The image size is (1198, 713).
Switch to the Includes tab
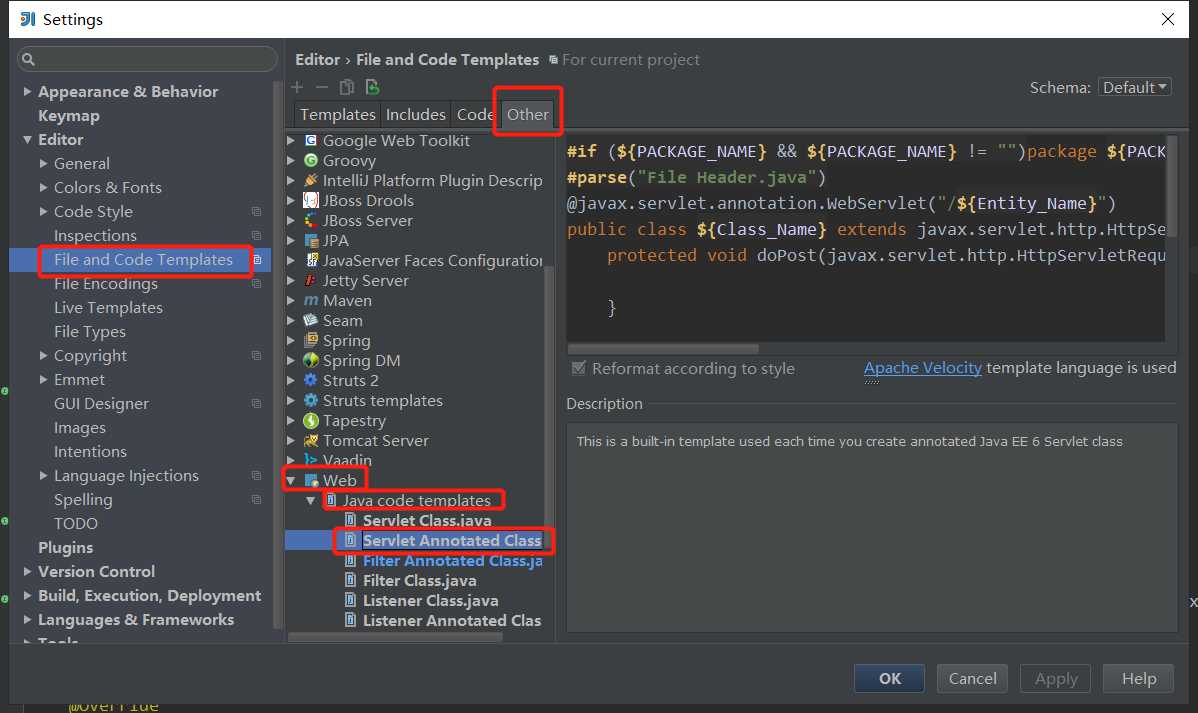pyautogui.click(x=416, y=114)
